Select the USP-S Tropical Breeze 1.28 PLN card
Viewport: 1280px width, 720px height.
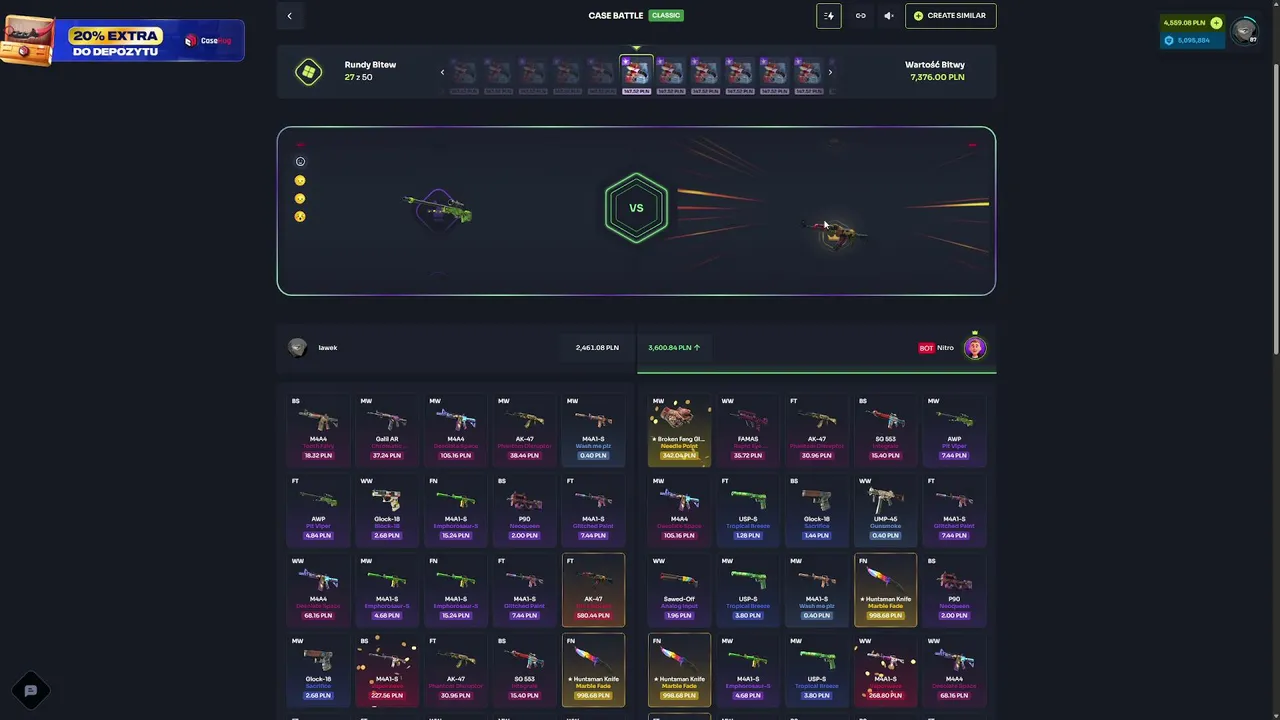pos(748,508)
